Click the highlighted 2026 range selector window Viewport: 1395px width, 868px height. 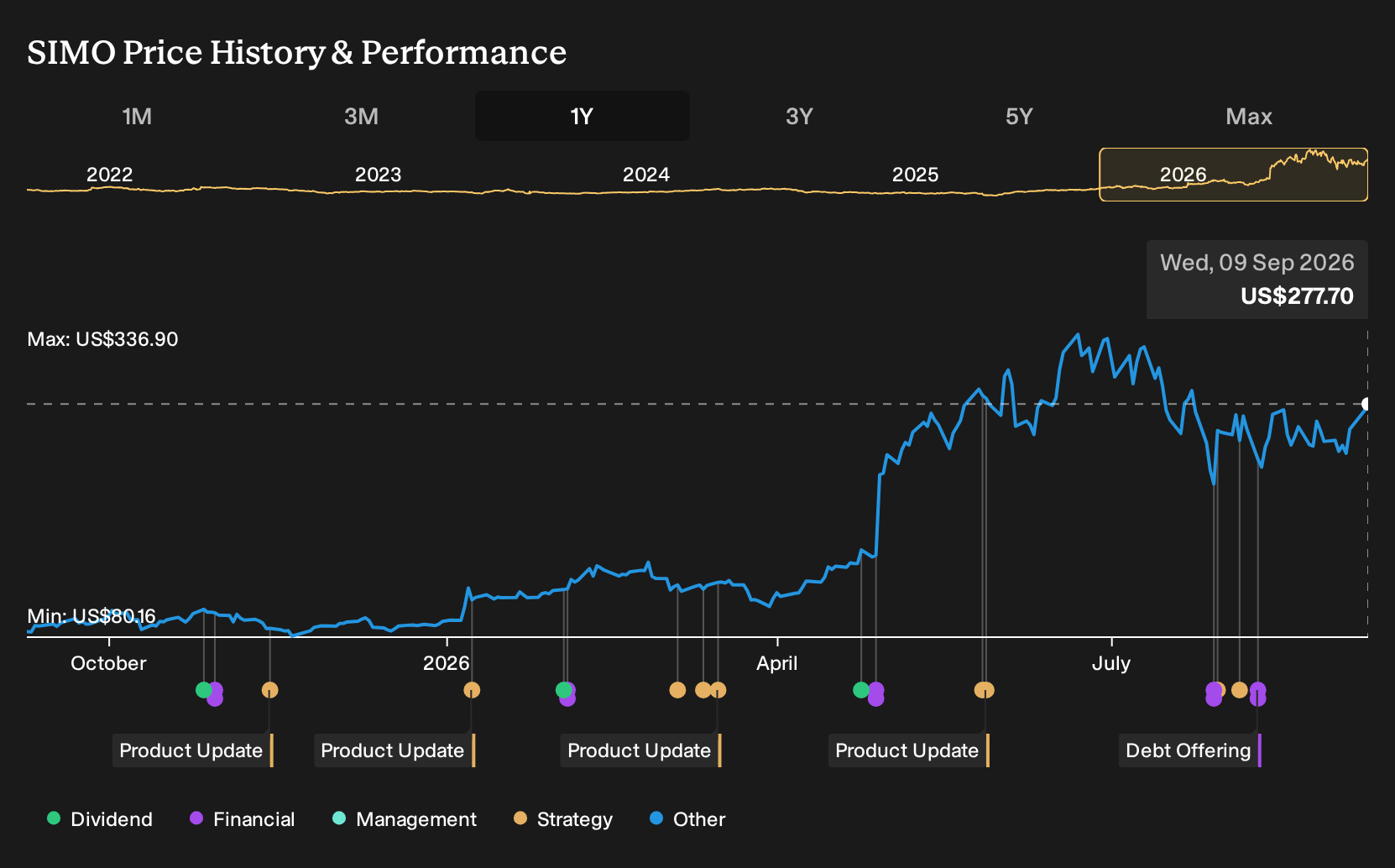tap(1233, 175)
